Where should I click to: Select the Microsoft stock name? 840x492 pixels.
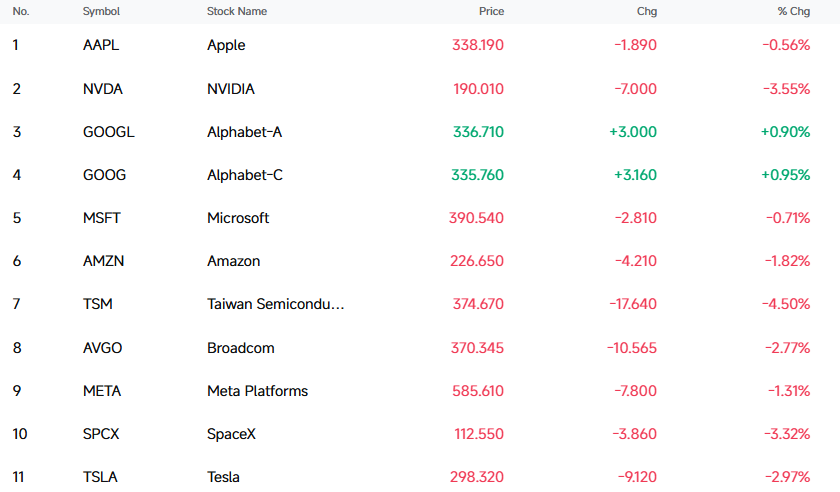point(238,218)
